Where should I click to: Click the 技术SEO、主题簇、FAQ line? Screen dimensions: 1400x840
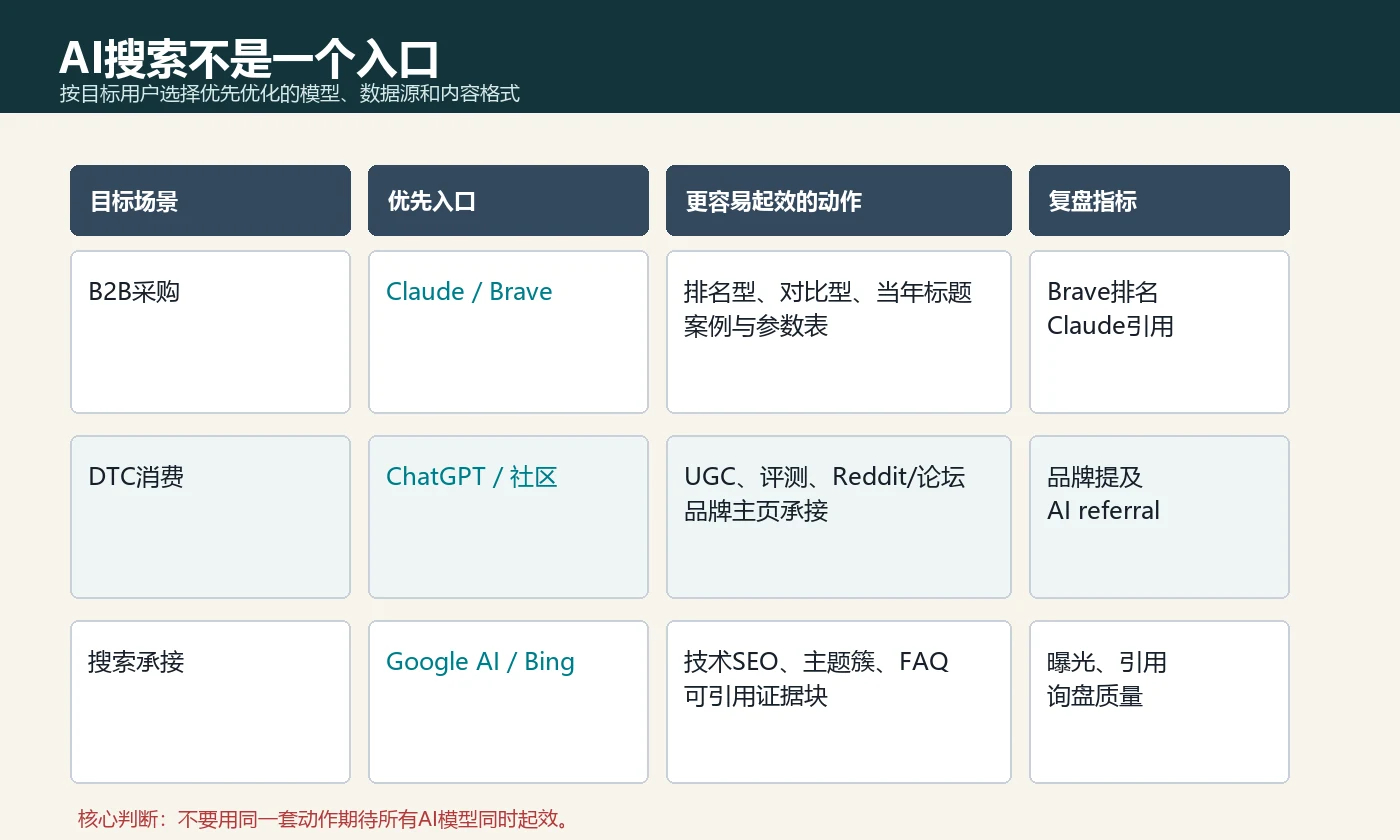tap(816, 662)
